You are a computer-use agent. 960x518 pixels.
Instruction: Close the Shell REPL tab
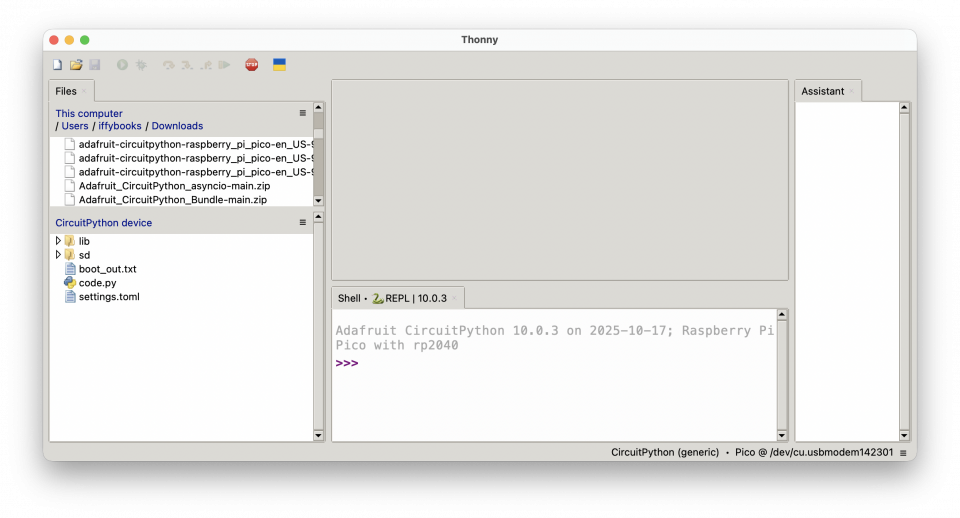454,298
